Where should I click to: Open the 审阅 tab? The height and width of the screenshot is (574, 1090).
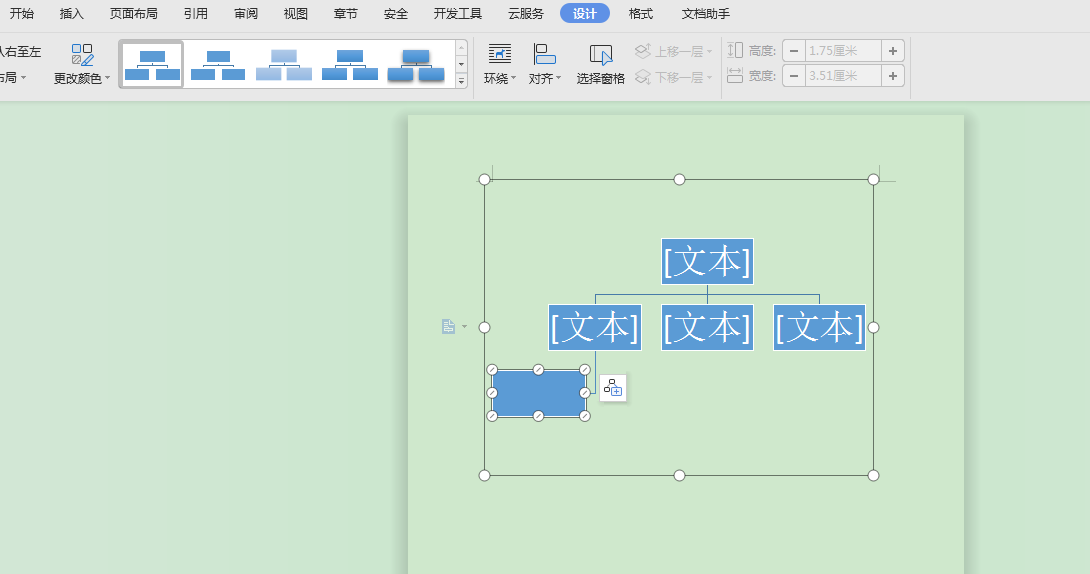click(x=245, y=13)
